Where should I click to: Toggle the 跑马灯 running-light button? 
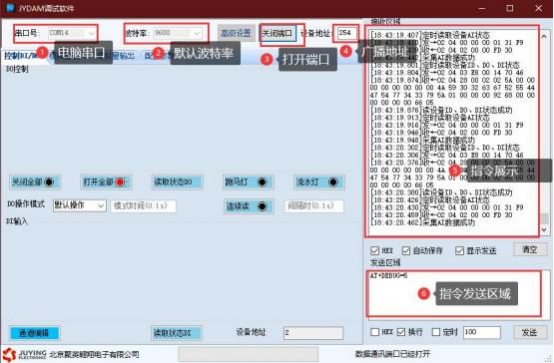[x=248, y=182]
